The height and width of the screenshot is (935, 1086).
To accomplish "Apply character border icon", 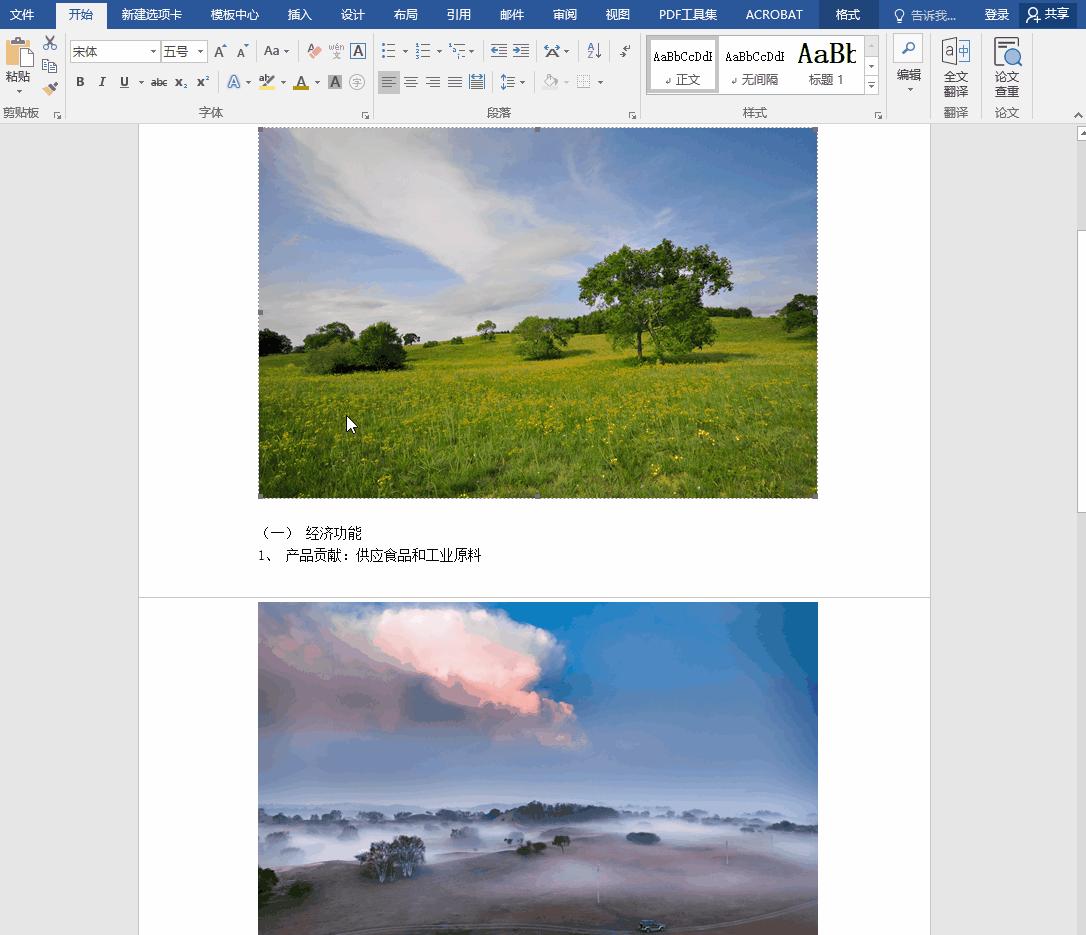I will tap(358, 51).
